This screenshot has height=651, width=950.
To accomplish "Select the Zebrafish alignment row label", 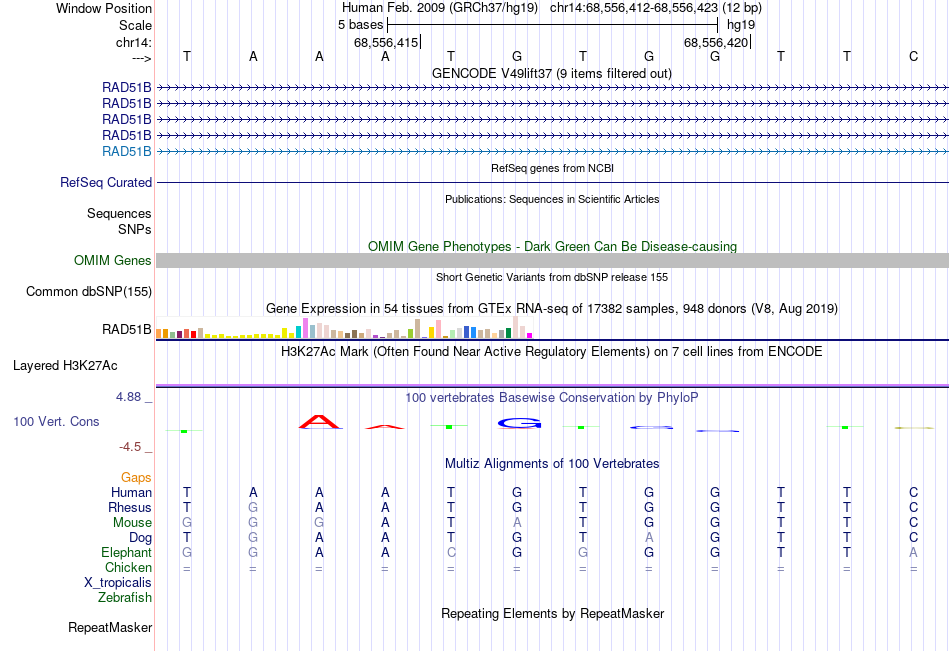I will coord(125,598).
